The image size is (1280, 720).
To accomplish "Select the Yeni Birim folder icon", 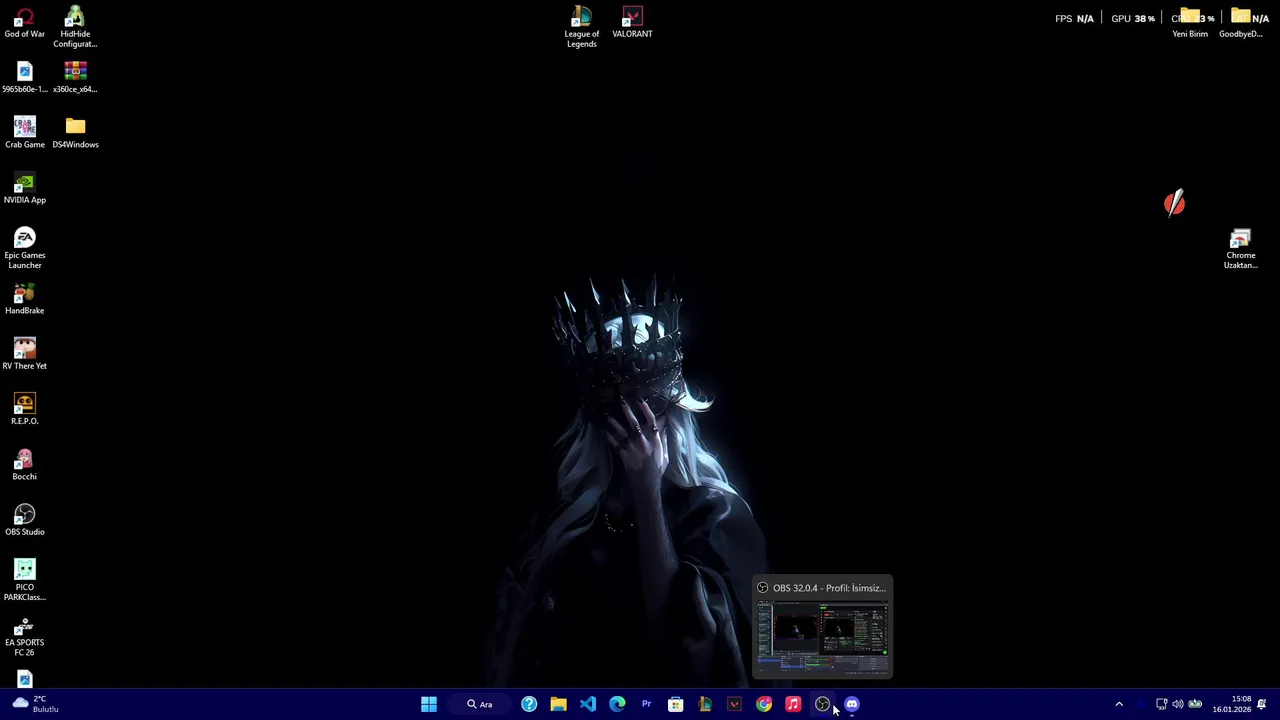I will click(1190, 23).
